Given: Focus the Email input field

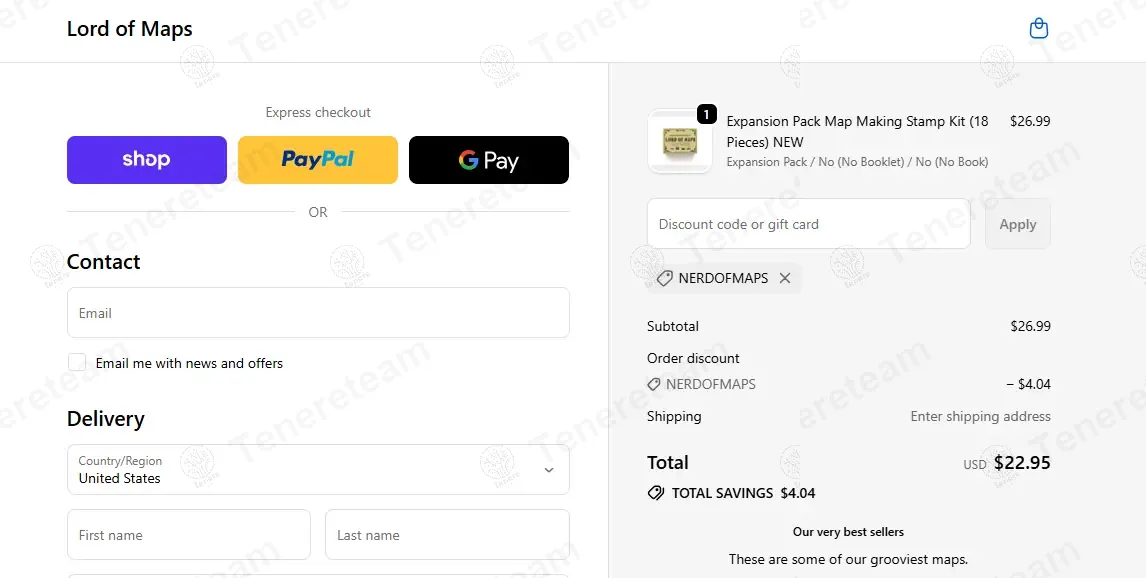Looking at the screenshot, I should [318, 313].
